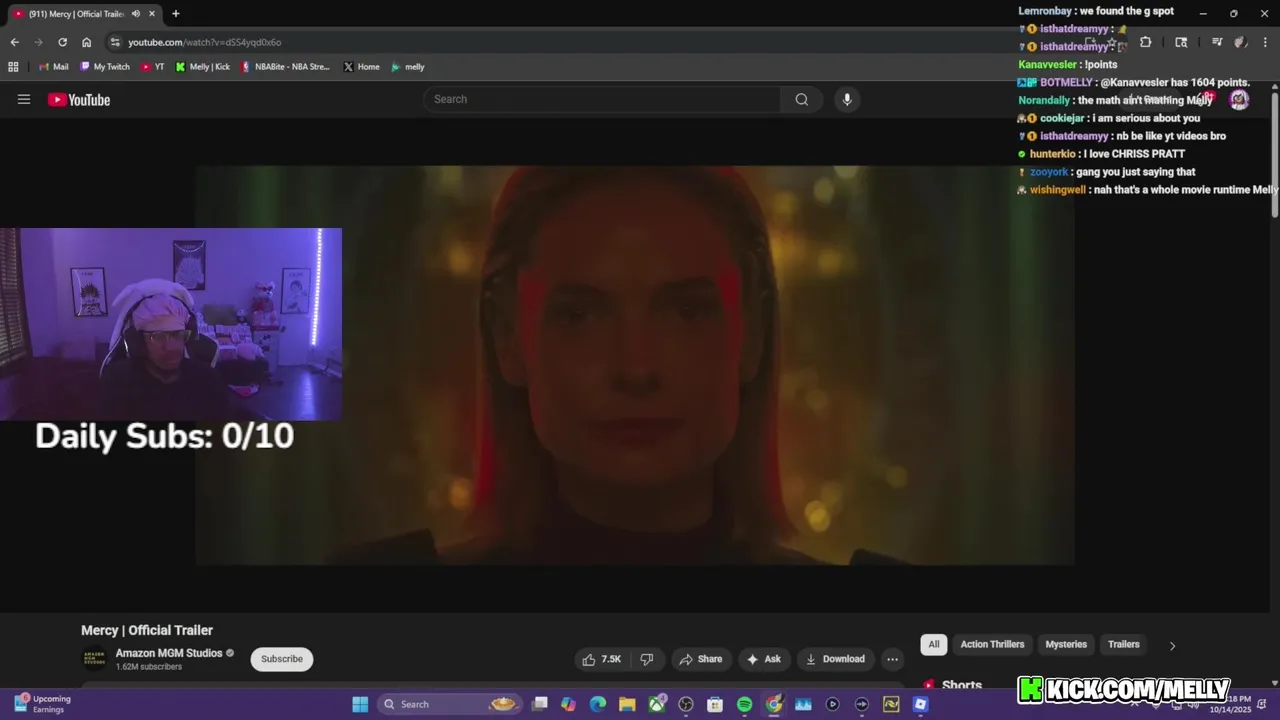Open the My Twitch bookmark

(x=105, y=67)
